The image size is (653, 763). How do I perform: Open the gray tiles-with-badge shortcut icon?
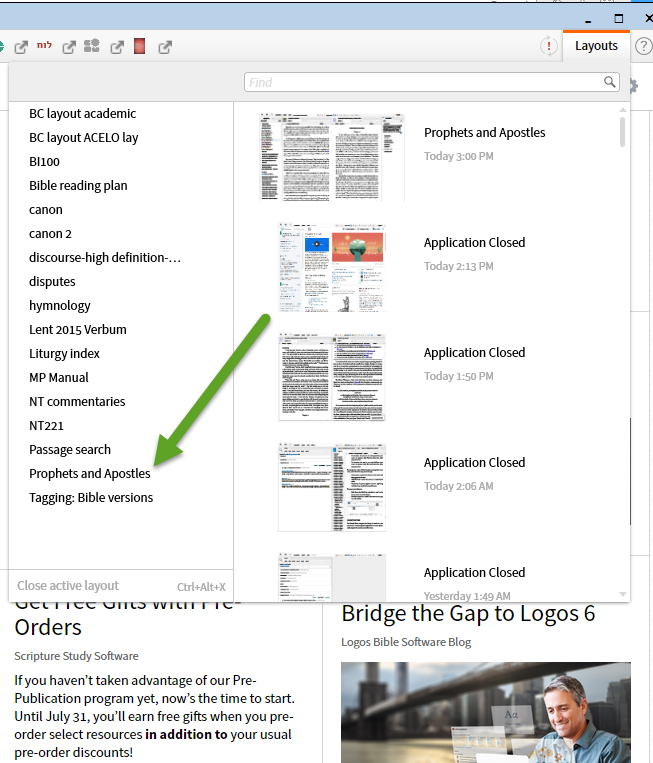click(x=91, y=46)
